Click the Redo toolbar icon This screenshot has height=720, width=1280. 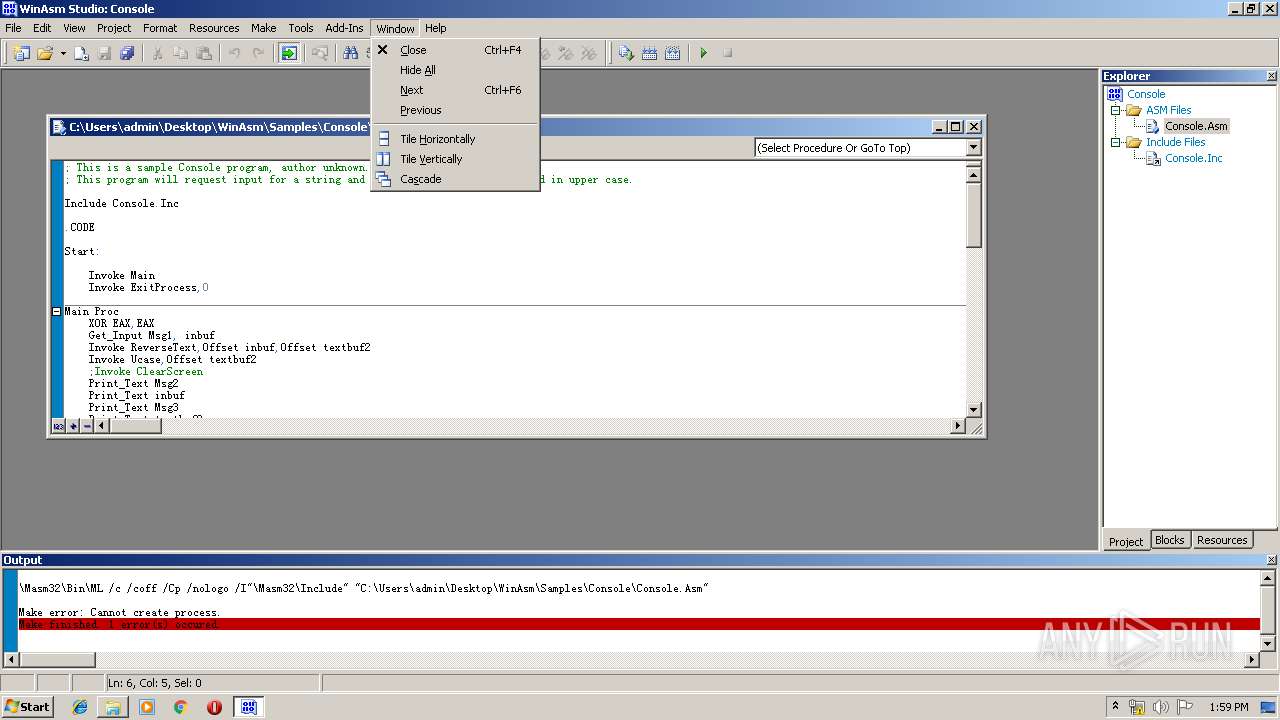[258, 53]
